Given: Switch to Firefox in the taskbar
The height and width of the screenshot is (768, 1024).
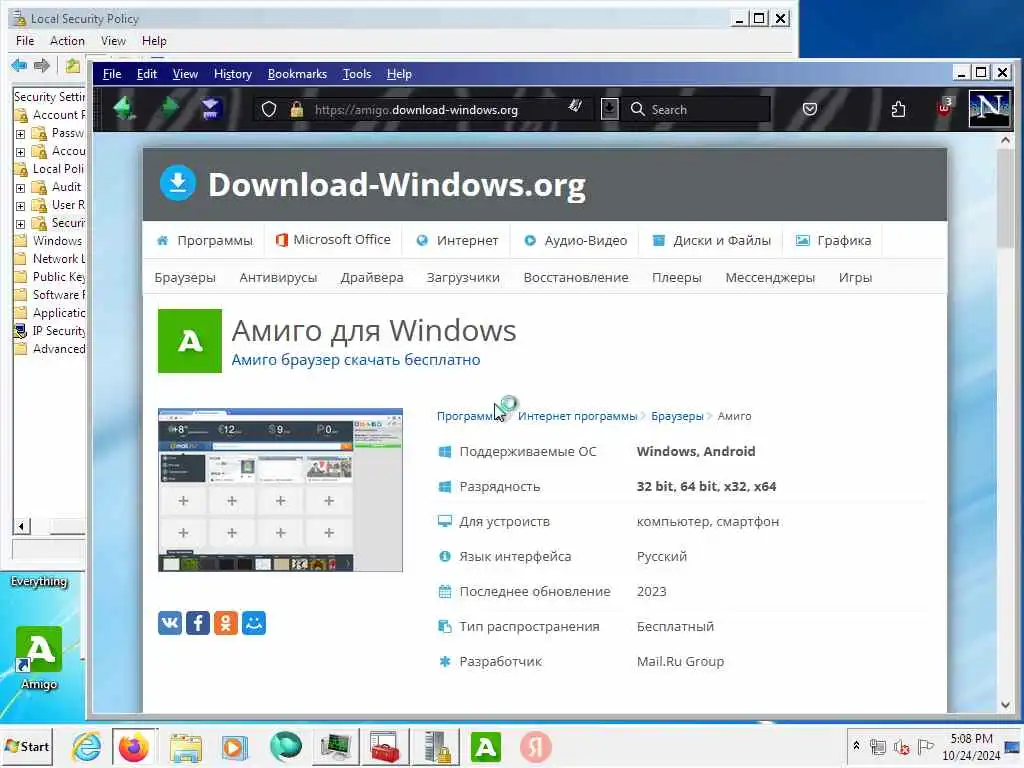Looking at the screenshot, I should pyautogui.click(x=134, y=747).
